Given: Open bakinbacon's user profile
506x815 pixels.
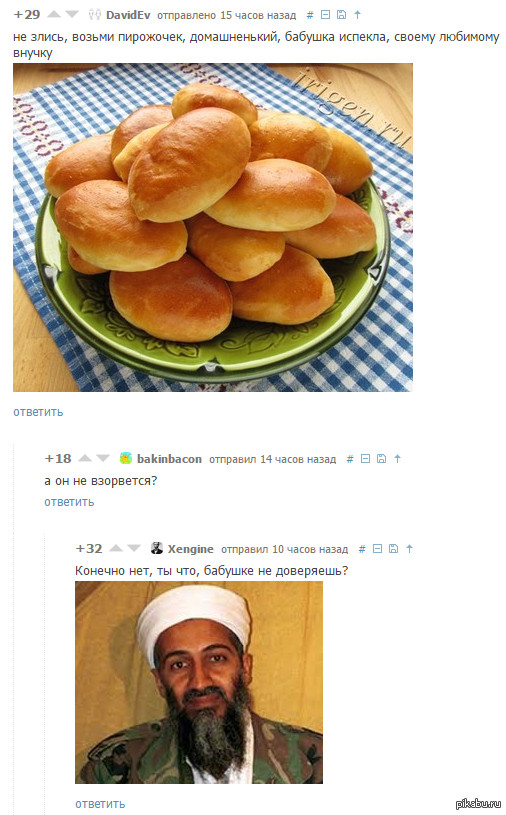Looking at the screenshot, I should [x=169, y=459].
